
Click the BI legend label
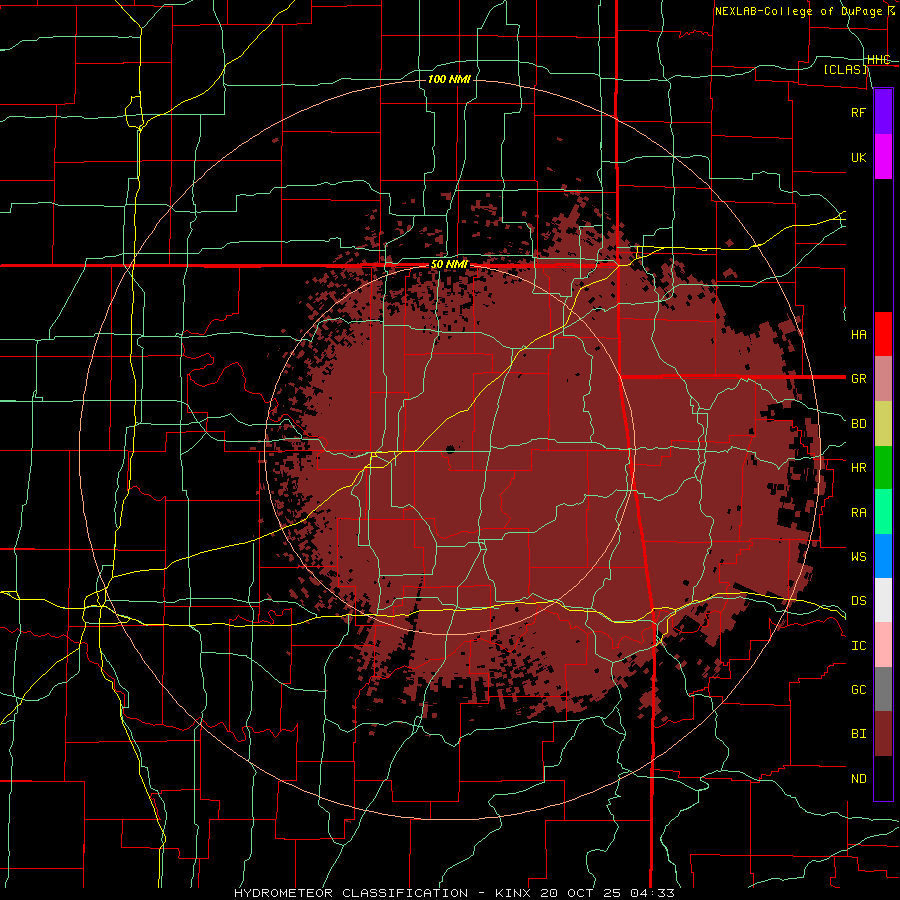(858, 734)
